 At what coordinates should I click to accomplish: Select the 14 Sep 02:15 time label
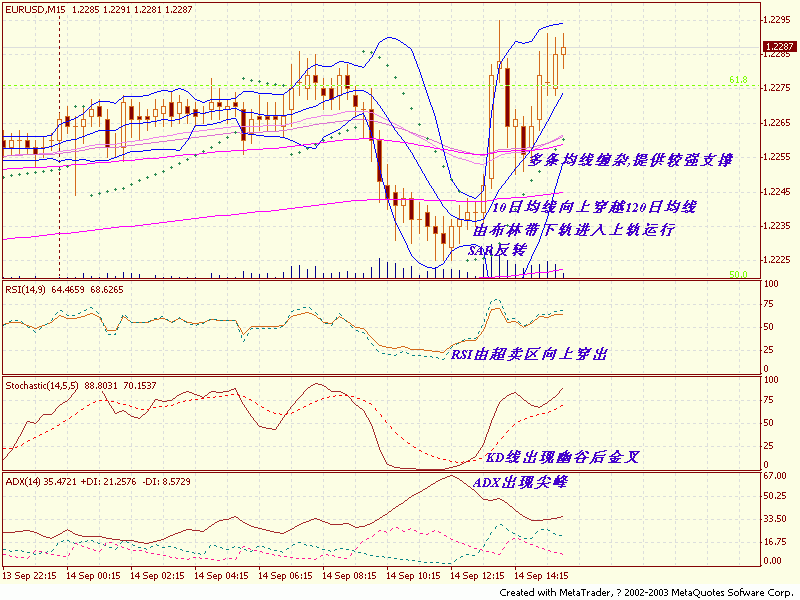click(x=157, y=576)
